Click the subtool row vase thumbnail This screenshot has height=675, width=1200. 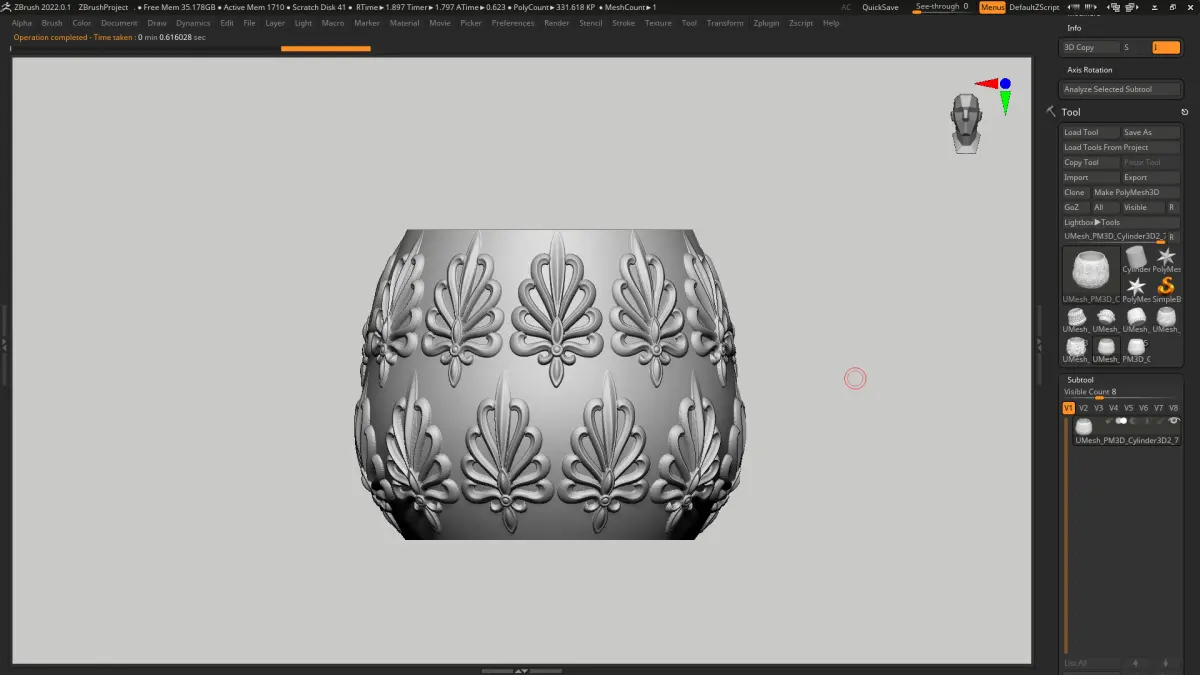coord(1084,427)
